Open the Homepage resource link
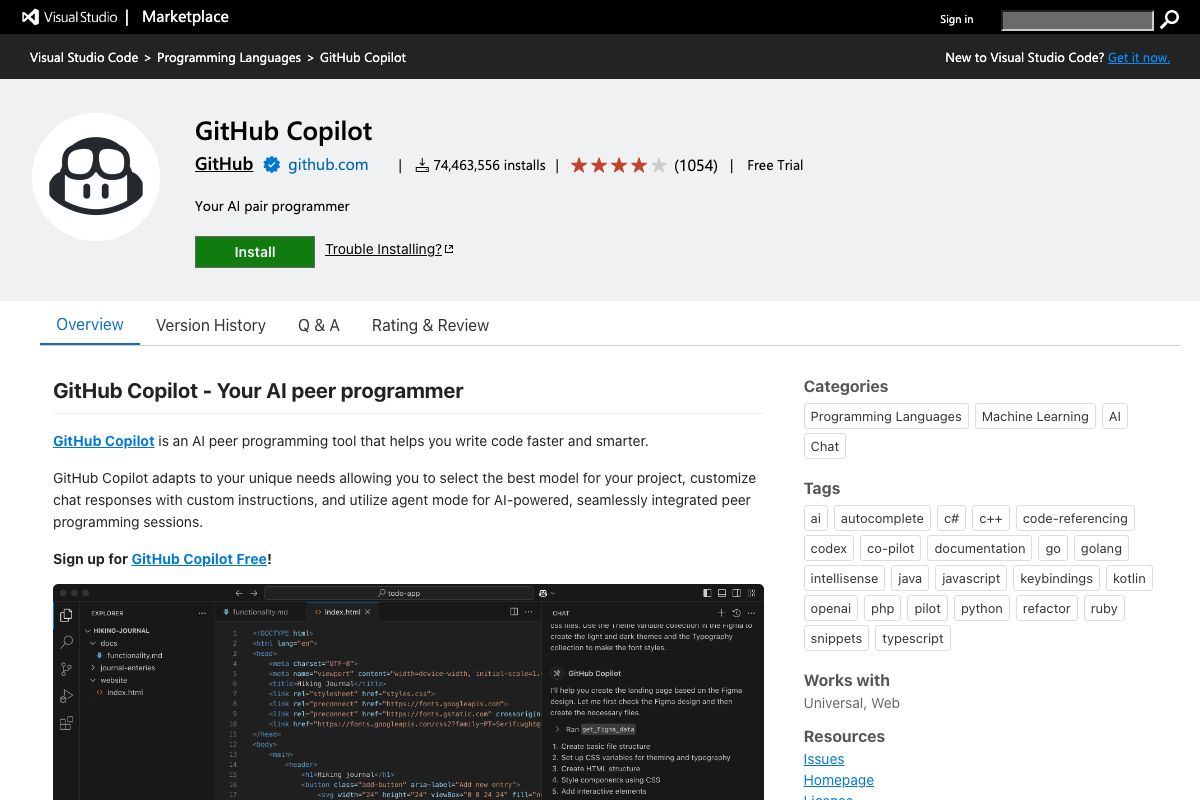 pos(839,780)
